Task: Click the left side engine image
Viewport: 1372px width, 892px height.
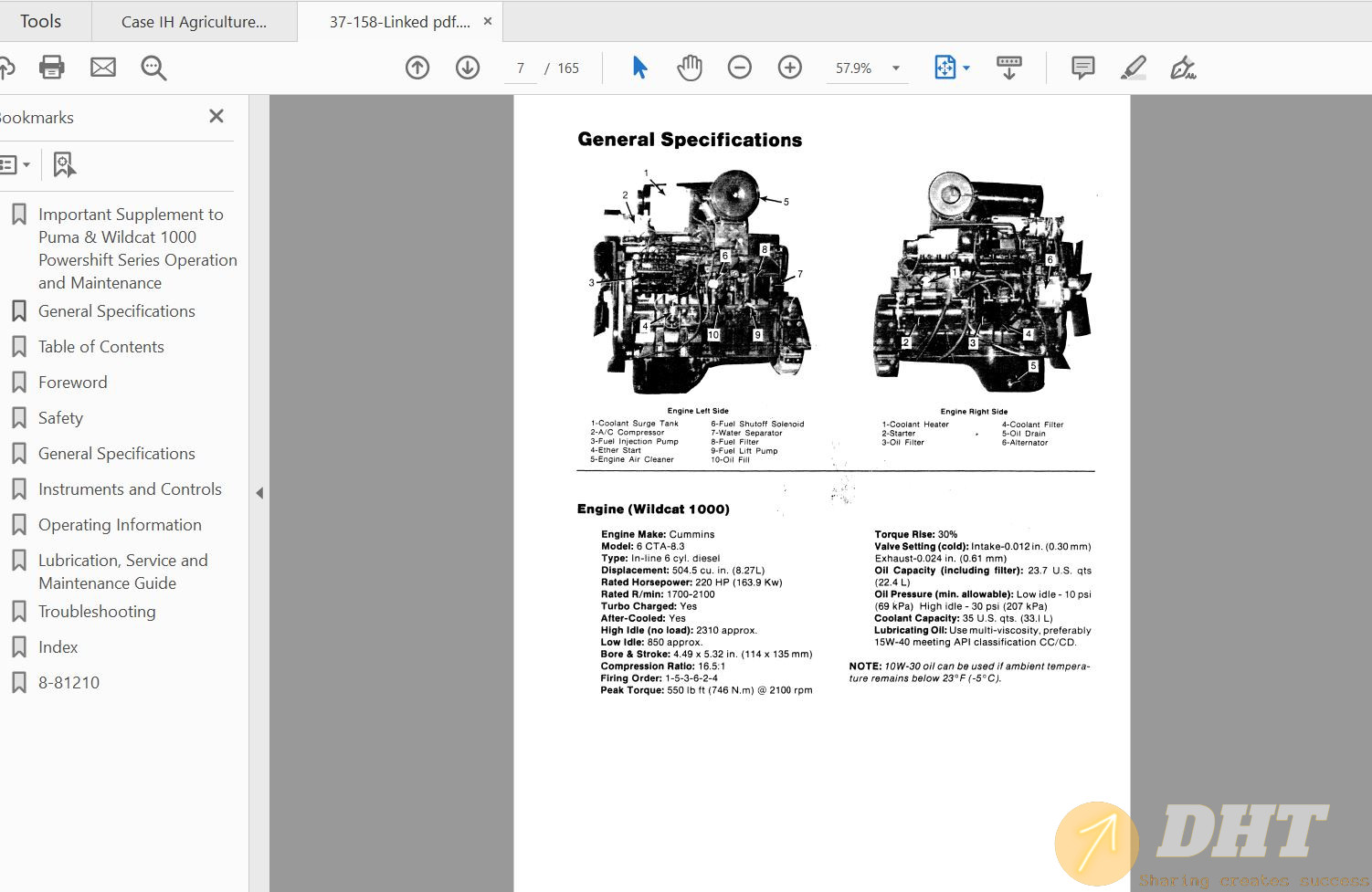Action: (x=699, y=281)
